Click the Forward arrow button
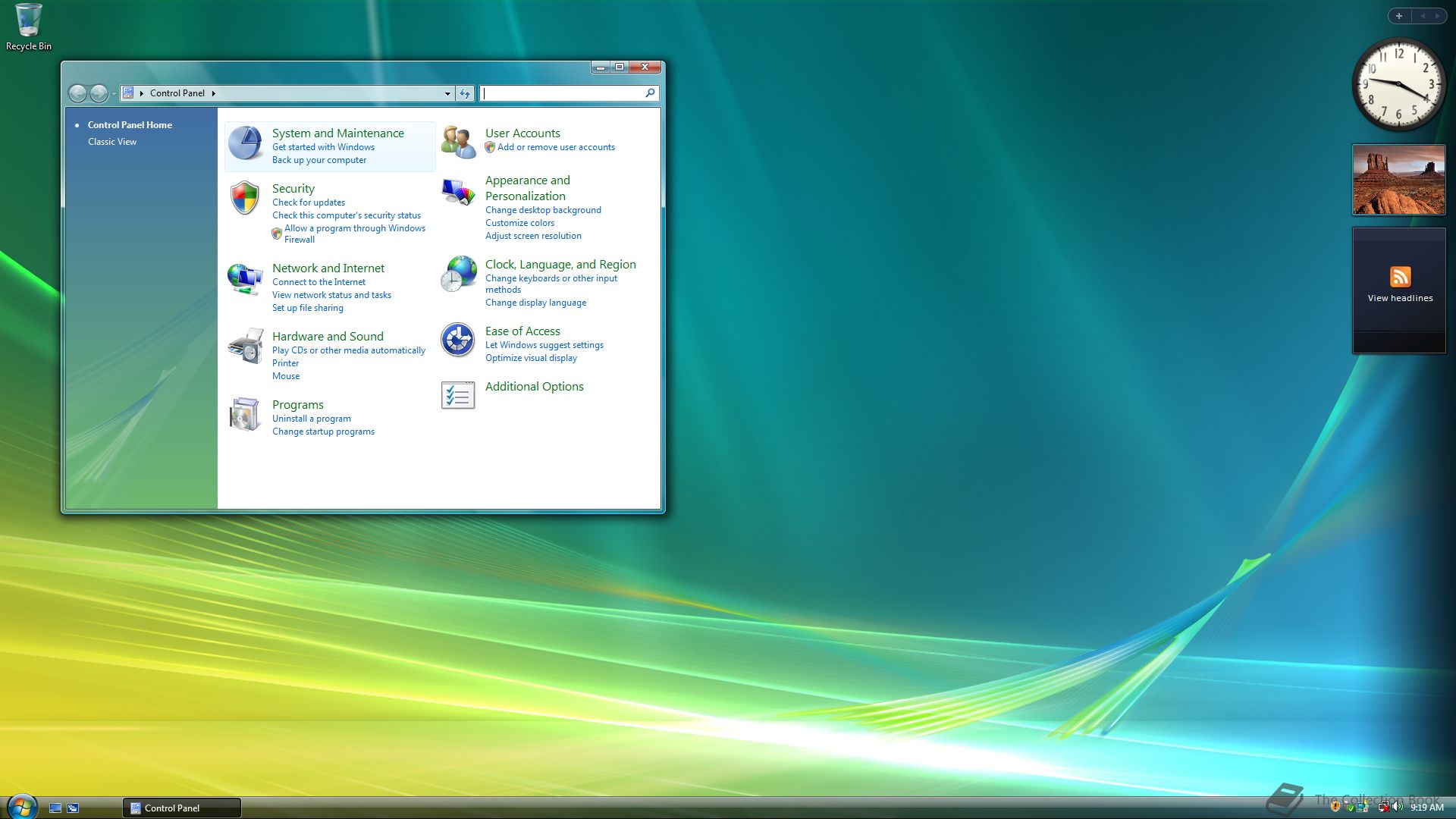The width and height of the screenshot is (1456, 819). [x=99, y=93]
